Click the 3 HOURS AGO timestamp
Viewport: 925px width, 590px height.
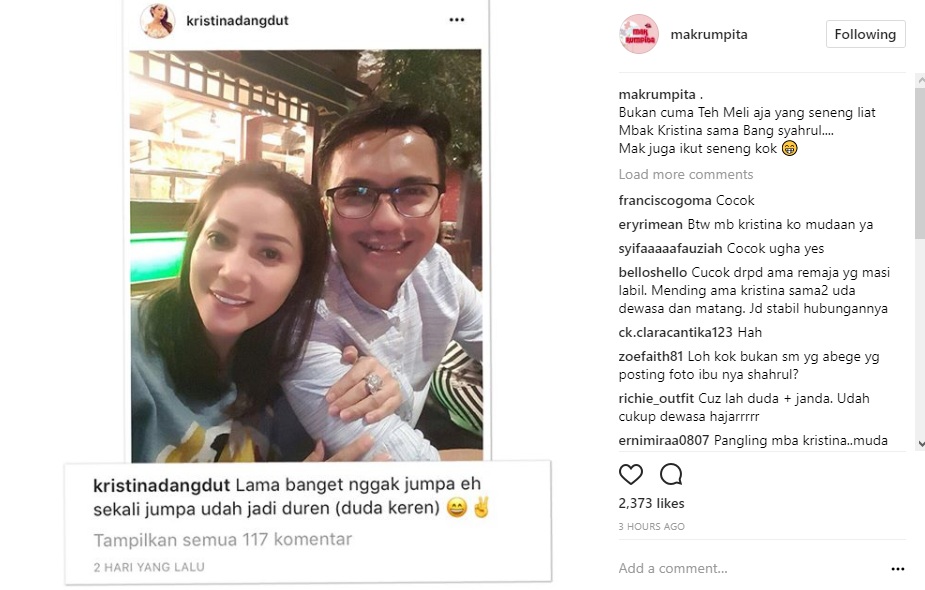[x=651, y=526]
